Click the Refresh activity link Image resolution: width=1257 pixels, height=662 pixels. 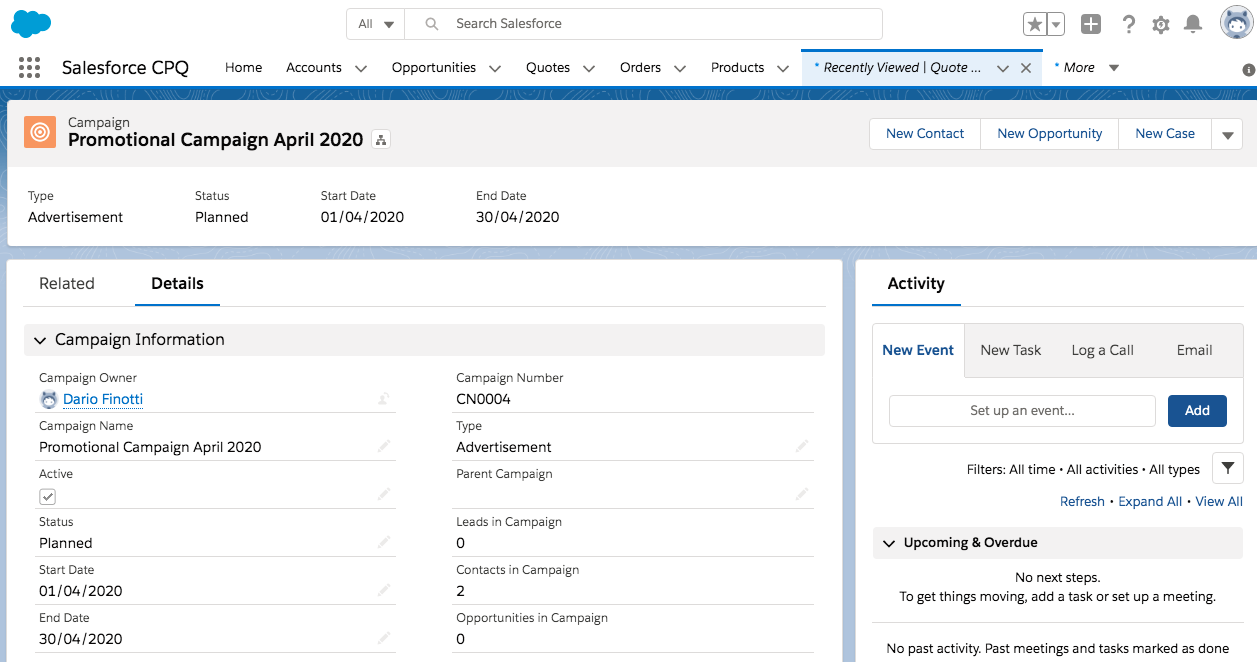click(x=1082, y=502)
